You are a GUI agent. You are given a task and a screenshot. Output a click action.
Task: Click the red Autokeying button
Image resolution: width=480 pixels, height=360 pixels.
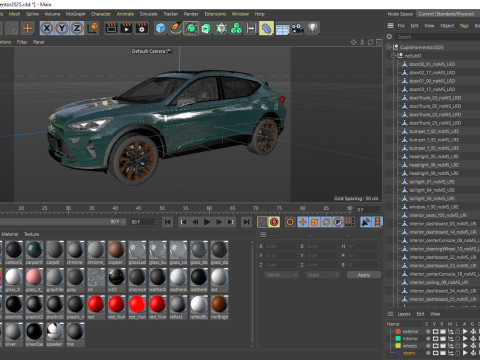pyautogui.click(x=274, y=222)
